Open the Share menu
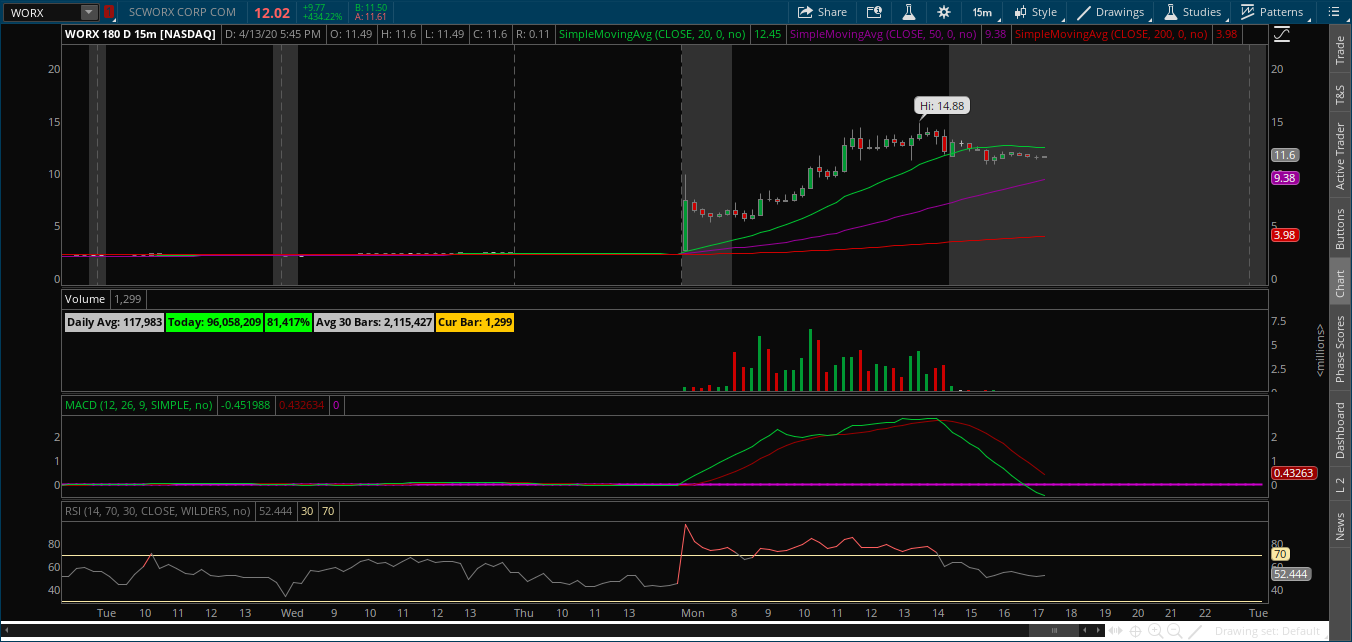The height and width of the screenshot is (642, 1352). tap(822, 12)
